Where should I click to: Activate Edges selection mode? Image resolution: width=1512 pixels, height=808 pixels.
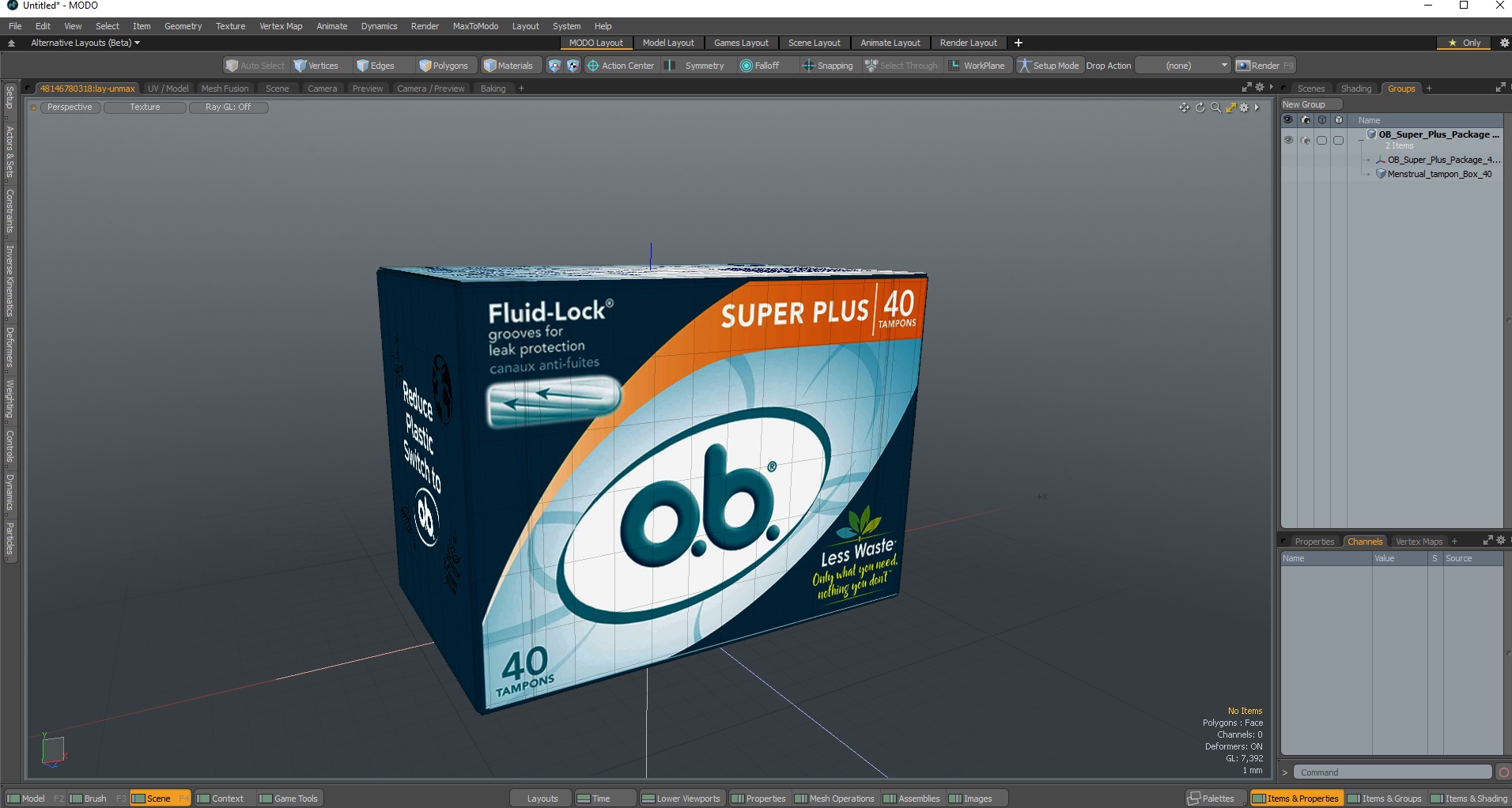click(x=376, y=66)
